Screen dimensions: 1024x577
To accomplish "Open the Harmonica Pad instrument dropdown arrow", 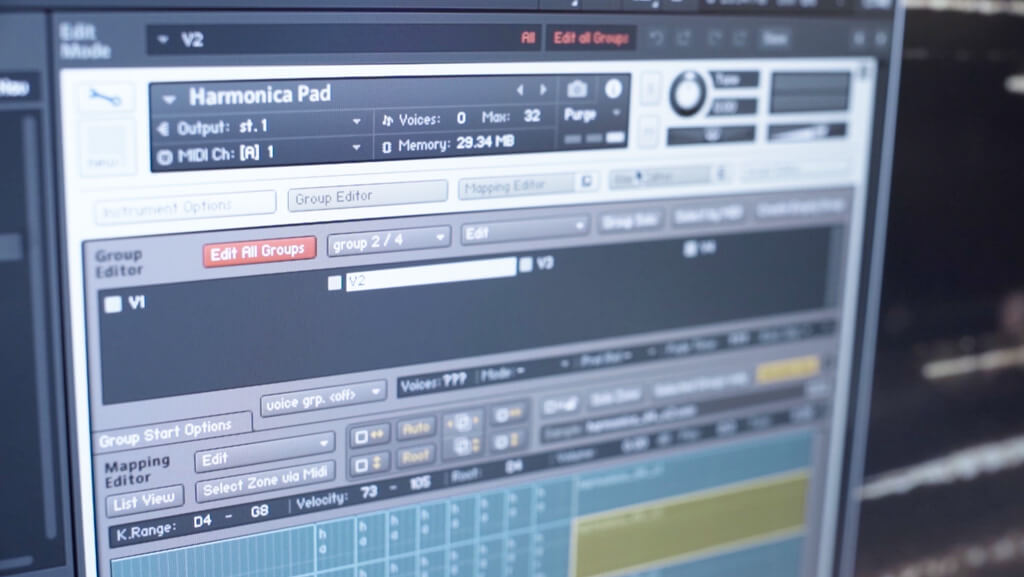I will tap(169, 99).
